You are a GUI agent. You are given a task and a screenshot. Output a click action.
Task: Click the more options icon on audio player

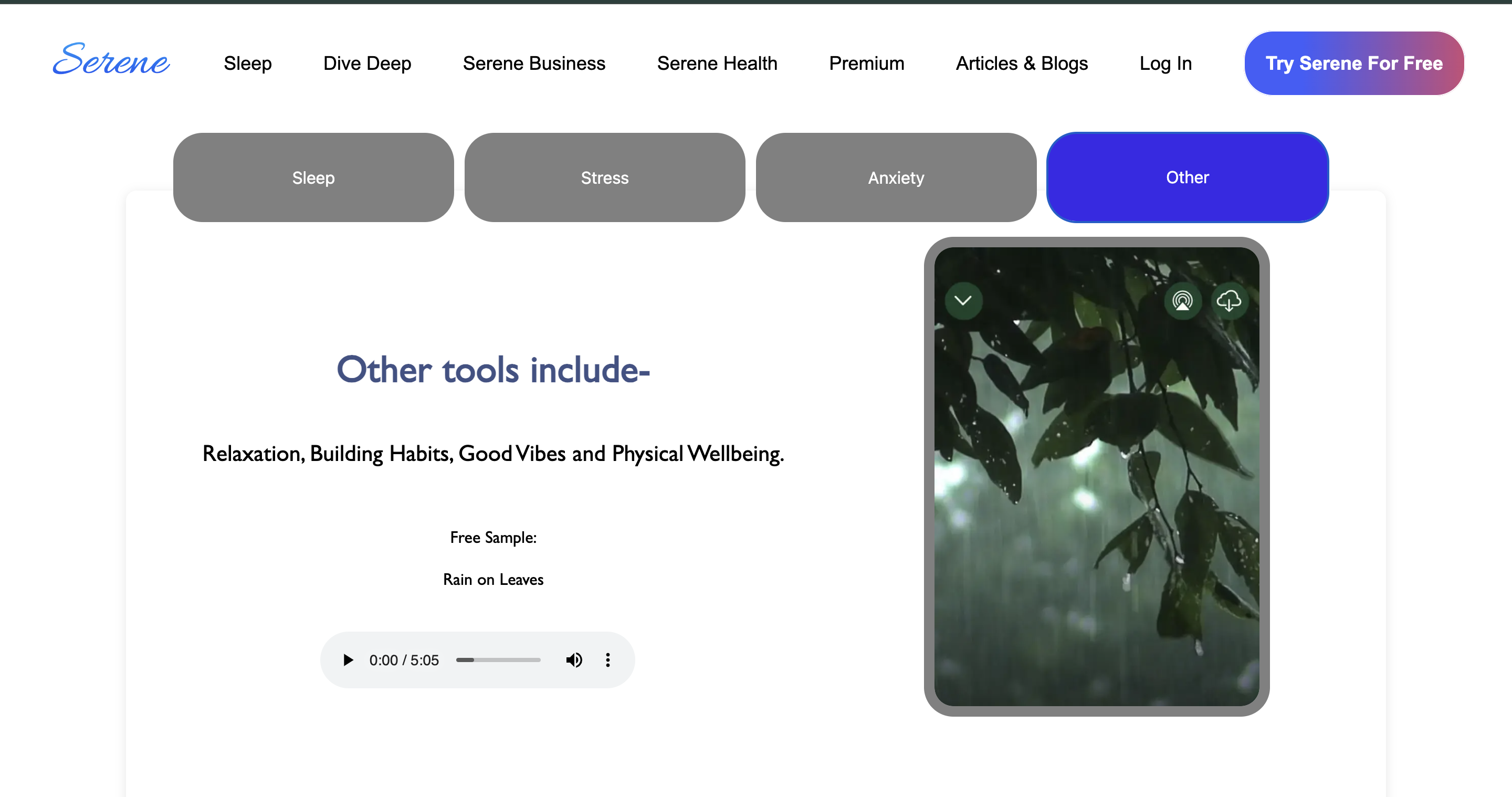(607, 660)
